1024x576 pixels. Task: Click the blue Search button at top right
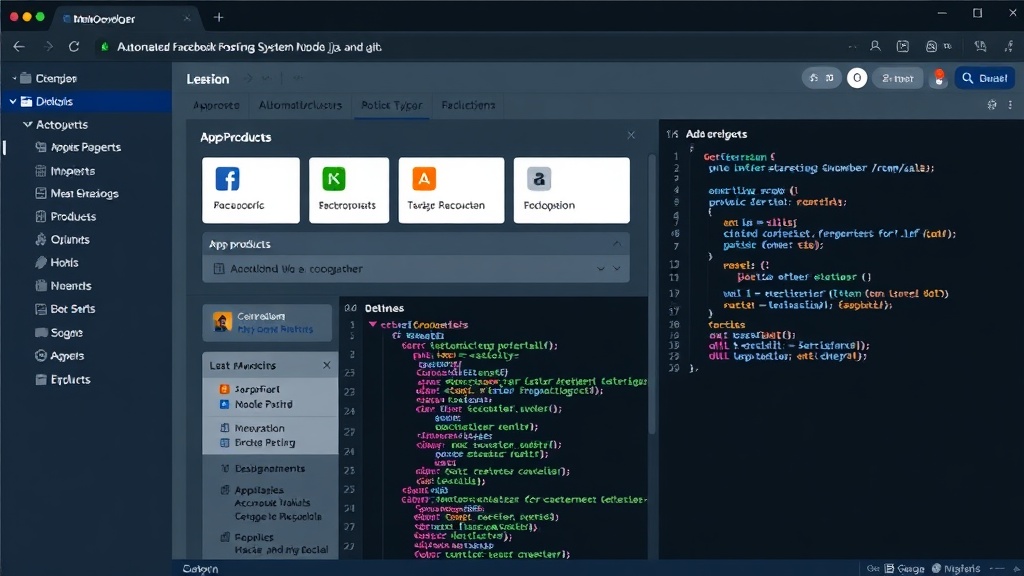(x=985, y=78)
